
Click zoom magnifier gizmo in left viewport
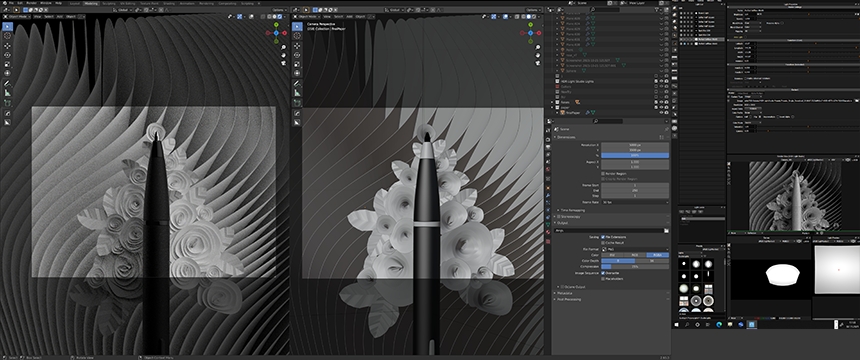click(284, 48)
